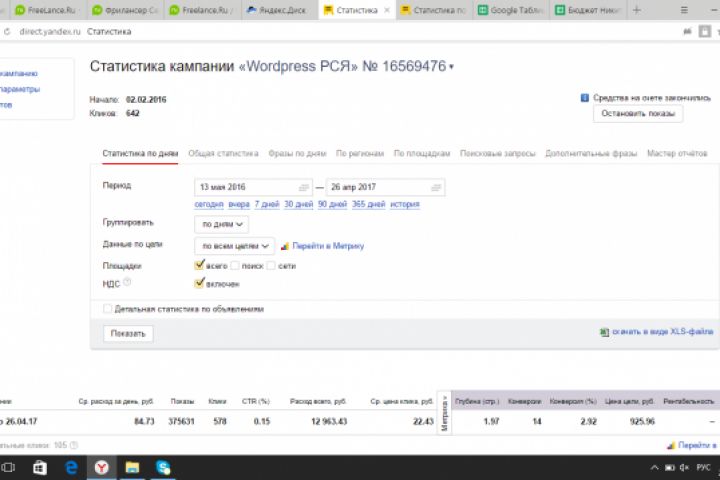The height and width of the screenshot is (480, 720).
Task: Set period to 'сегодня'
Action: (x=209, y=204)
